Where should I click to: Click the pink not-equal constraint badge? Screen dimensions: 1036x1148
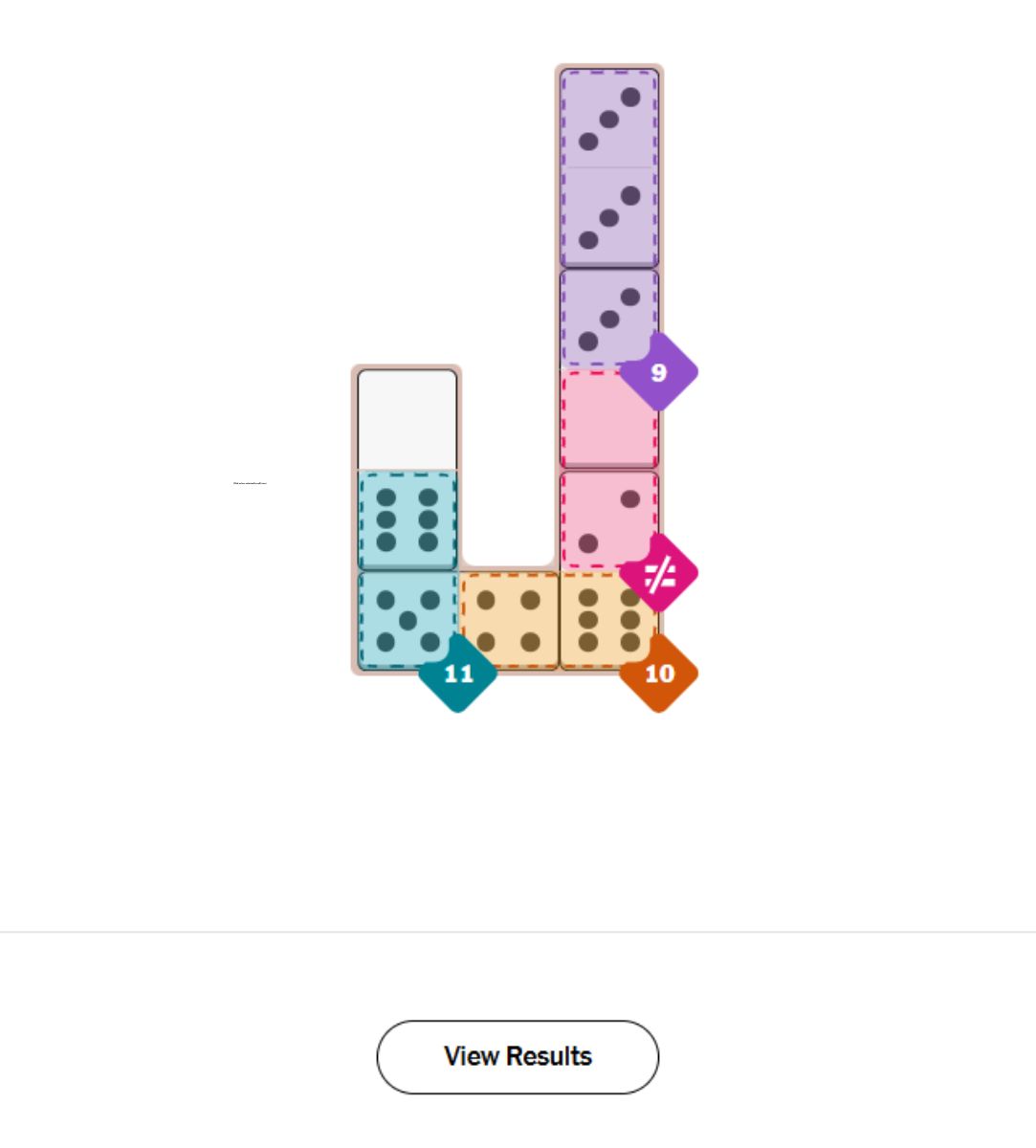click(x=658, y=574)
